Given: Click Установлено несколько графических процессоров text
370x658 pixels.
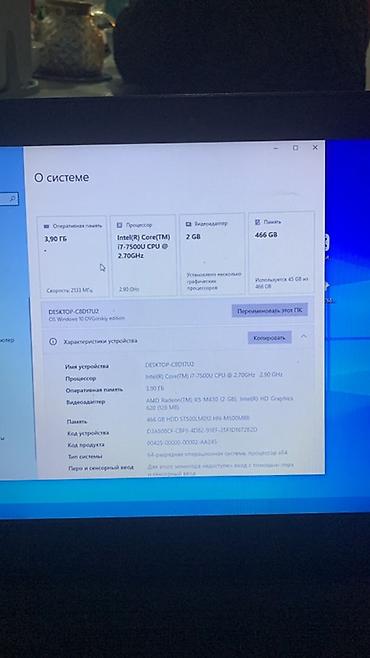Looking at the screenshot, I should point(214,281).
